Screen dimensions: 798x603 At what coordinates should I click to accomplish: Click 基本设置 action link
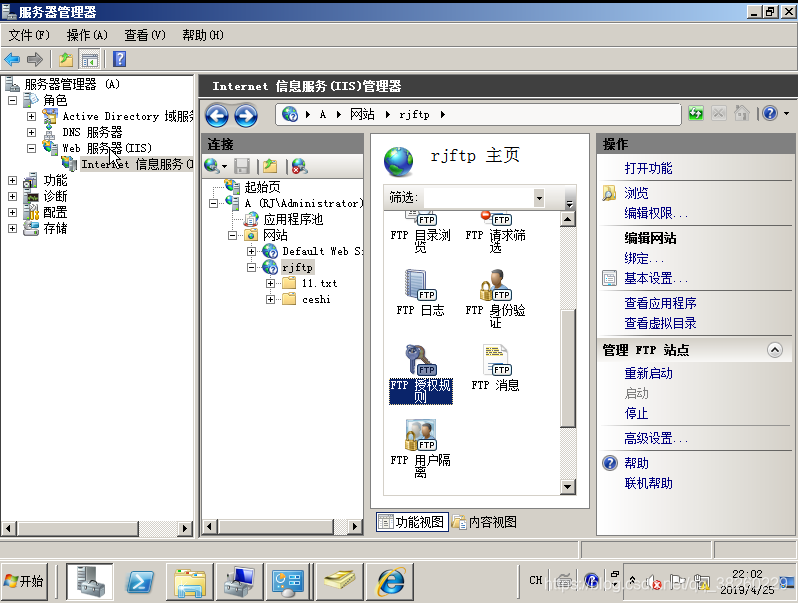tap(656, 278)
